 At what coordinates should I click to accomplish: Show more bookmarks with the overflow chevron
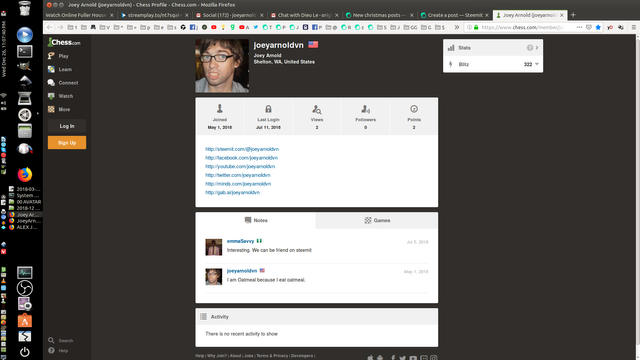coord(457,27)
